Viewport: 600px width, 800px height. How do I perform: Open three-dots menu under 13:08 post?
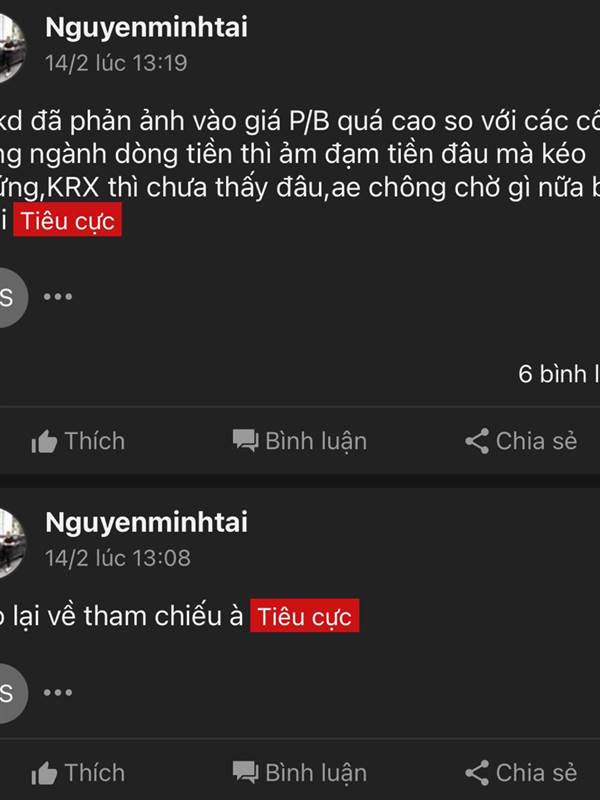click(58, 692)
